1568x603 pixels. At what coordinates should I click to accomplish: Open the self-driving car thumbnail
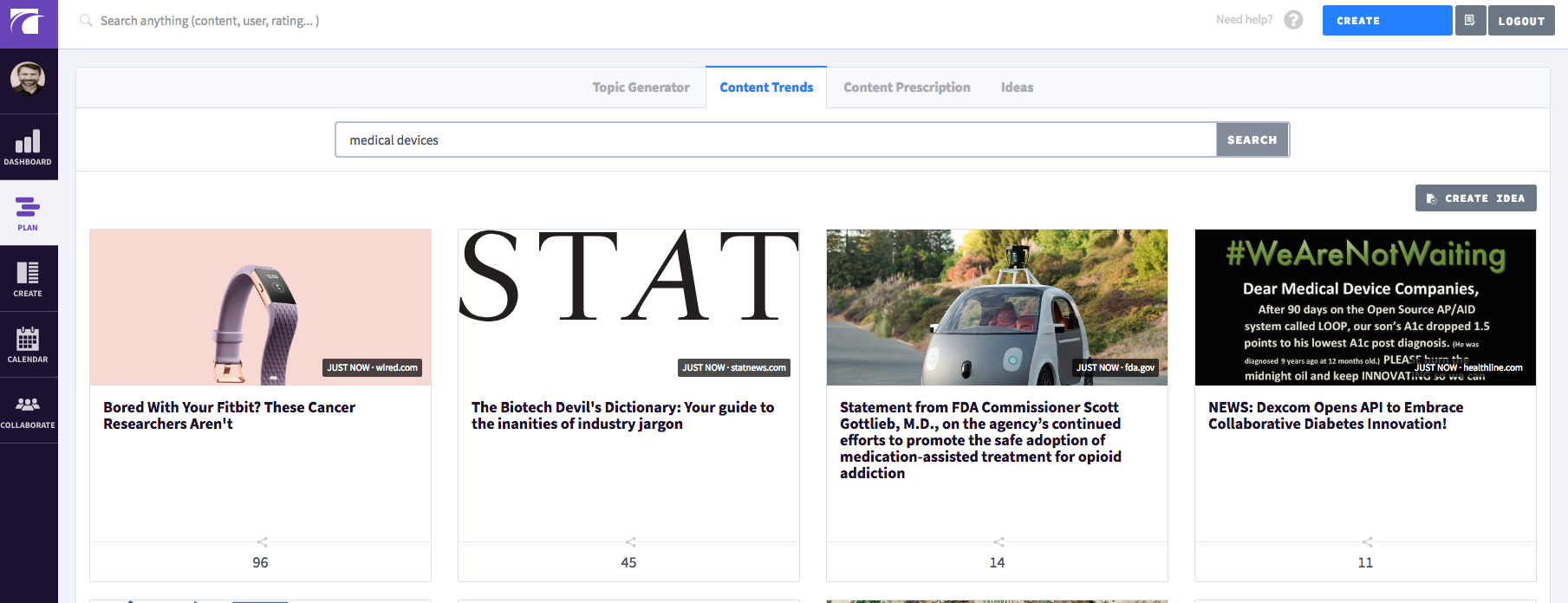point(997,308)
